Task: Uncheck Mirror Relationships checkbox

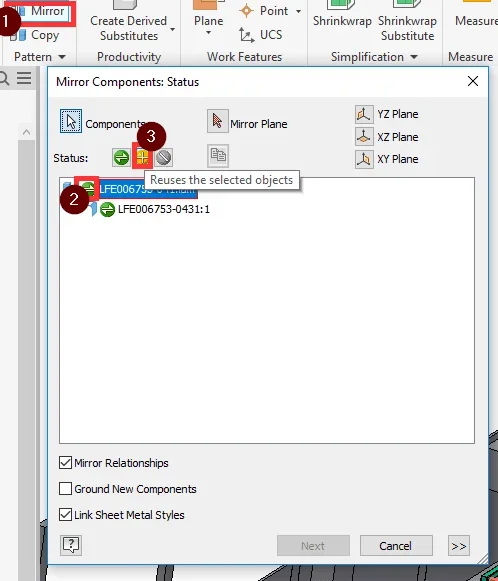Action: tap(65, 463)
